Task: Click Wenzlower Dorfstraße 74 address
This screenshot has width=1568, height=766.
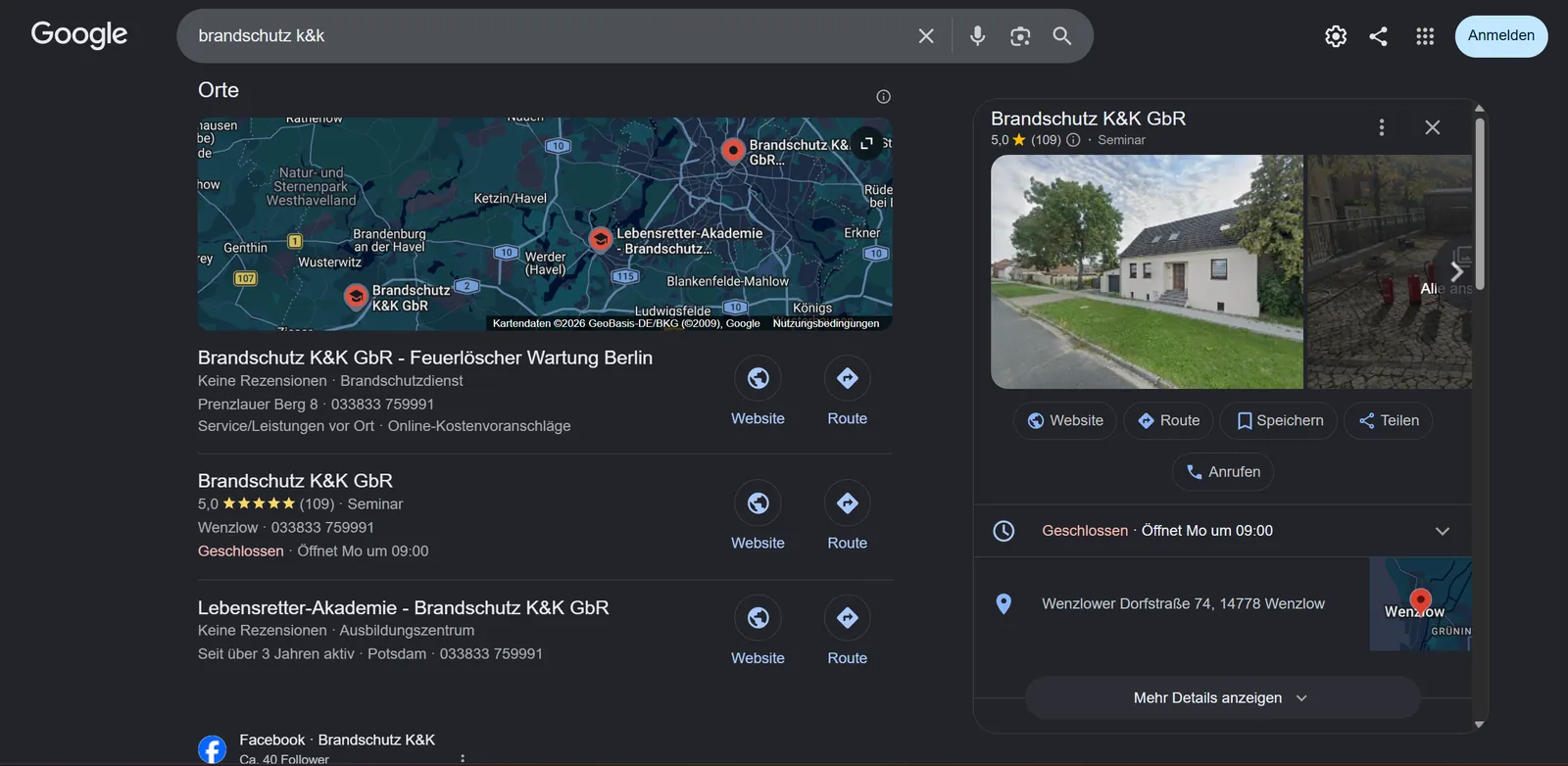Action: 1183,603
